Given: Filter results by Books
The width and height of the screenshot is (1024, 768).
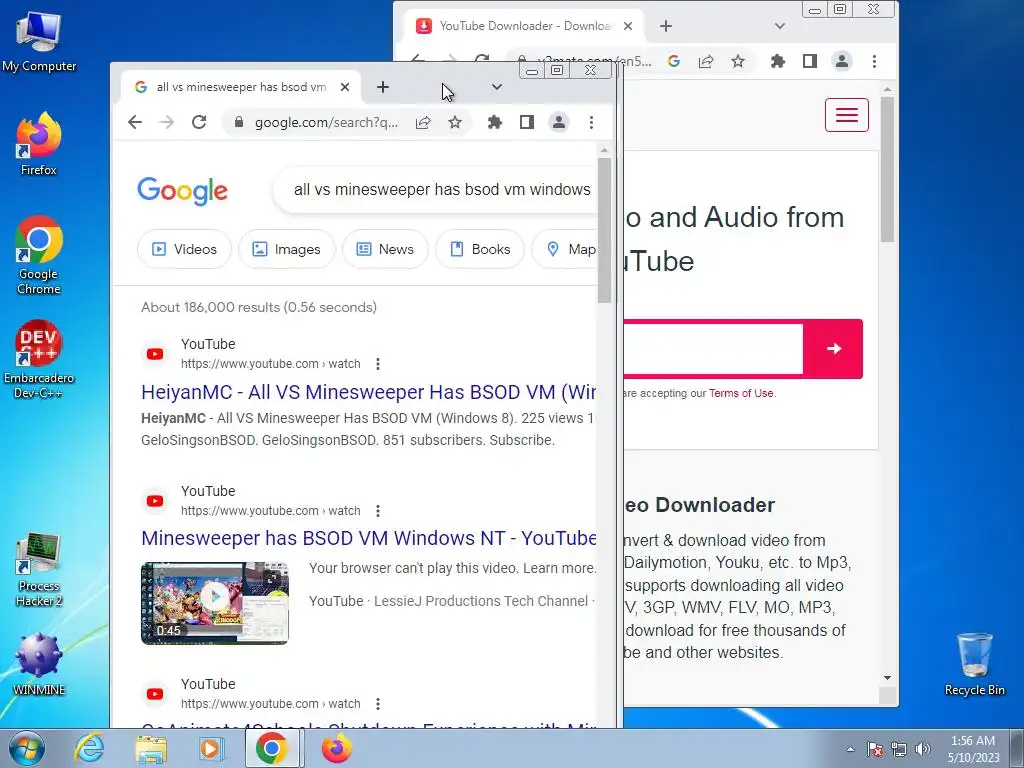Looking at the screenshot, I should click(x=479, y=249).
